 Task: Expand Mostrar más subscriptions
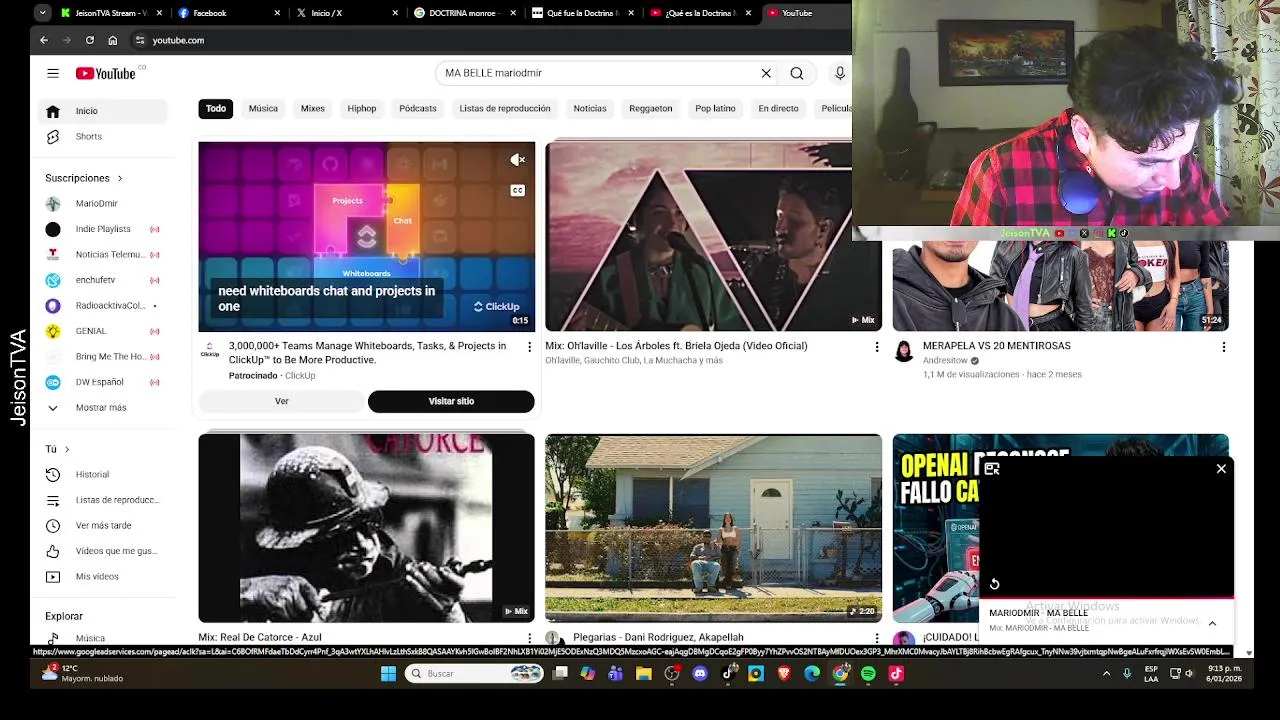[100, 408]
